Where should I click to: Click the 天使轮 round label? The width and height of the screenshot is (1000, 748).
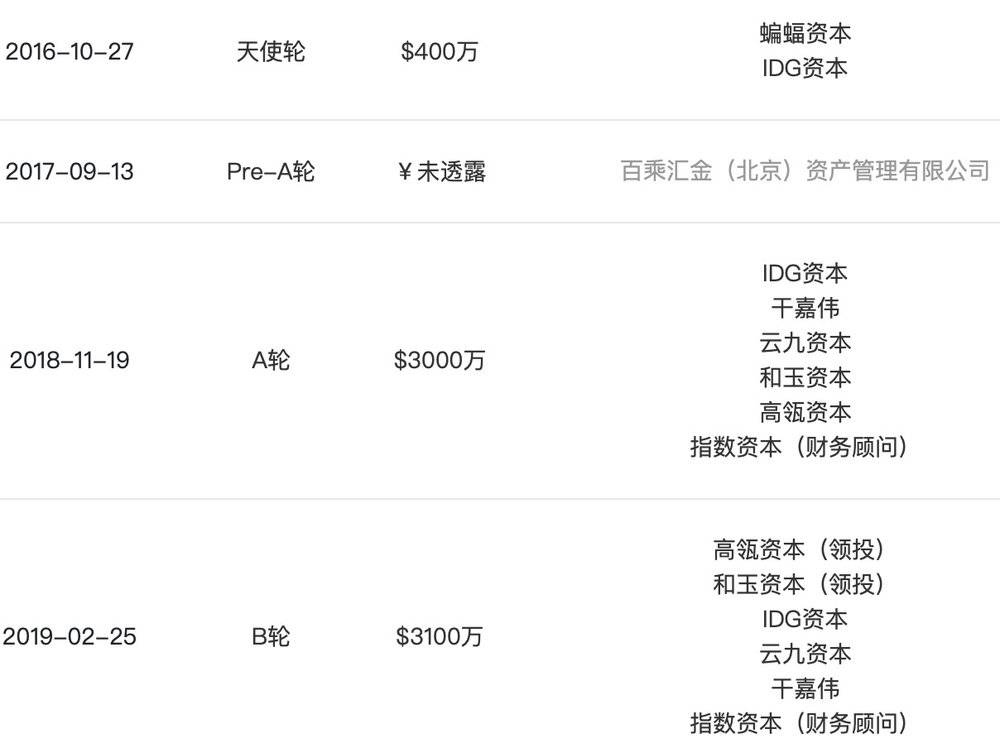271,52
